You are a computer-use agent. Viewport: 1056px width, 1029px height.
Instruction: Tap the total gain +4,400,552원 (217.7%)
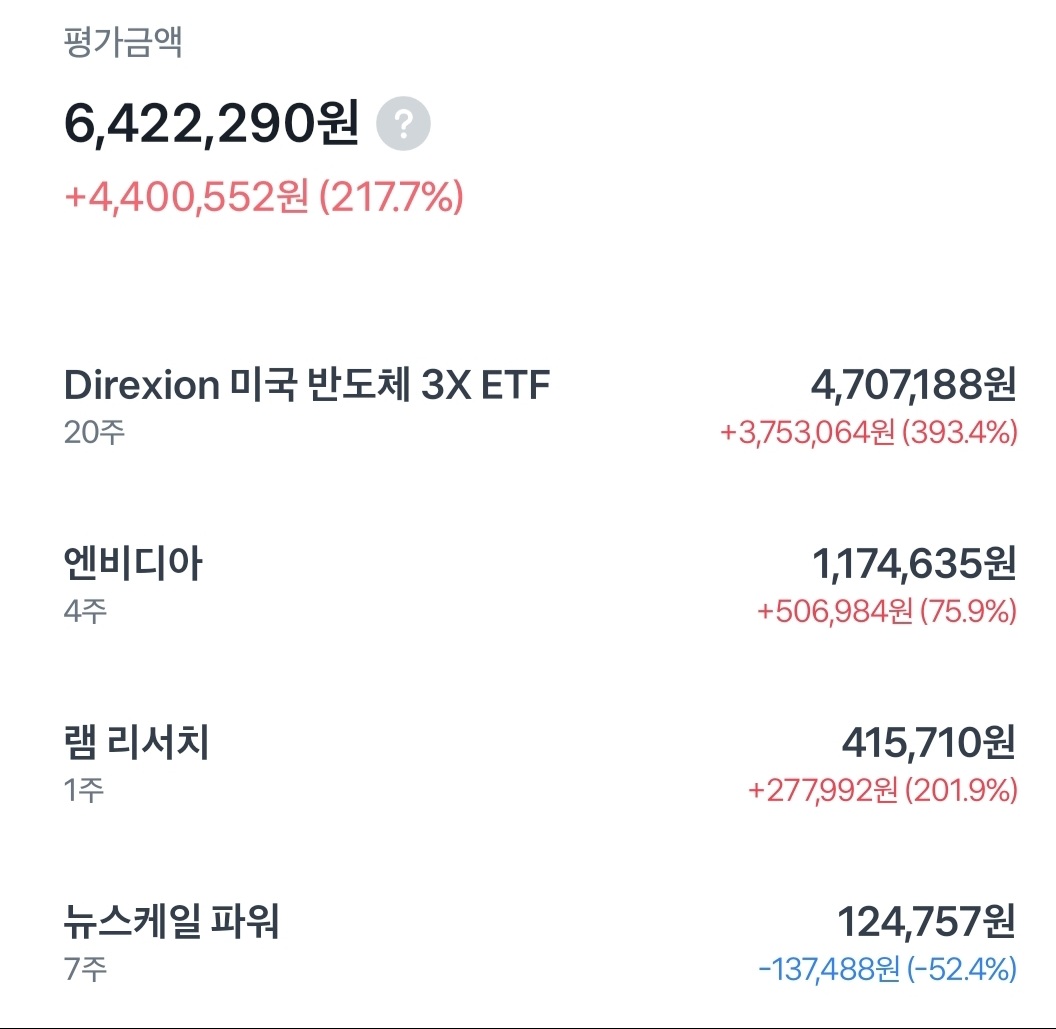tap(264, 197)
